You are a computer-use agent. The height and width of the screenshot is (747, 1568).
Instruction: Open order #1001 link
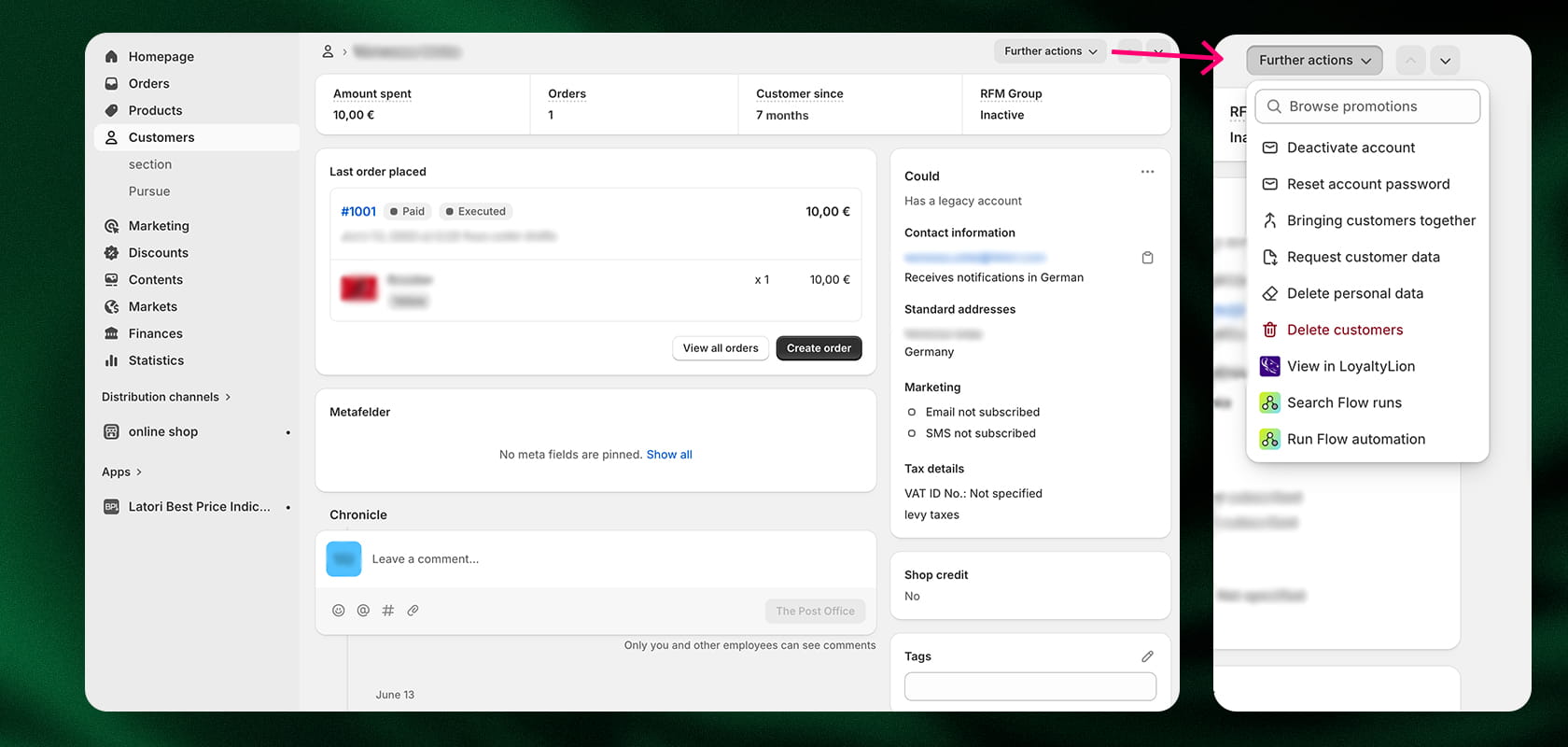pos(358,212)
